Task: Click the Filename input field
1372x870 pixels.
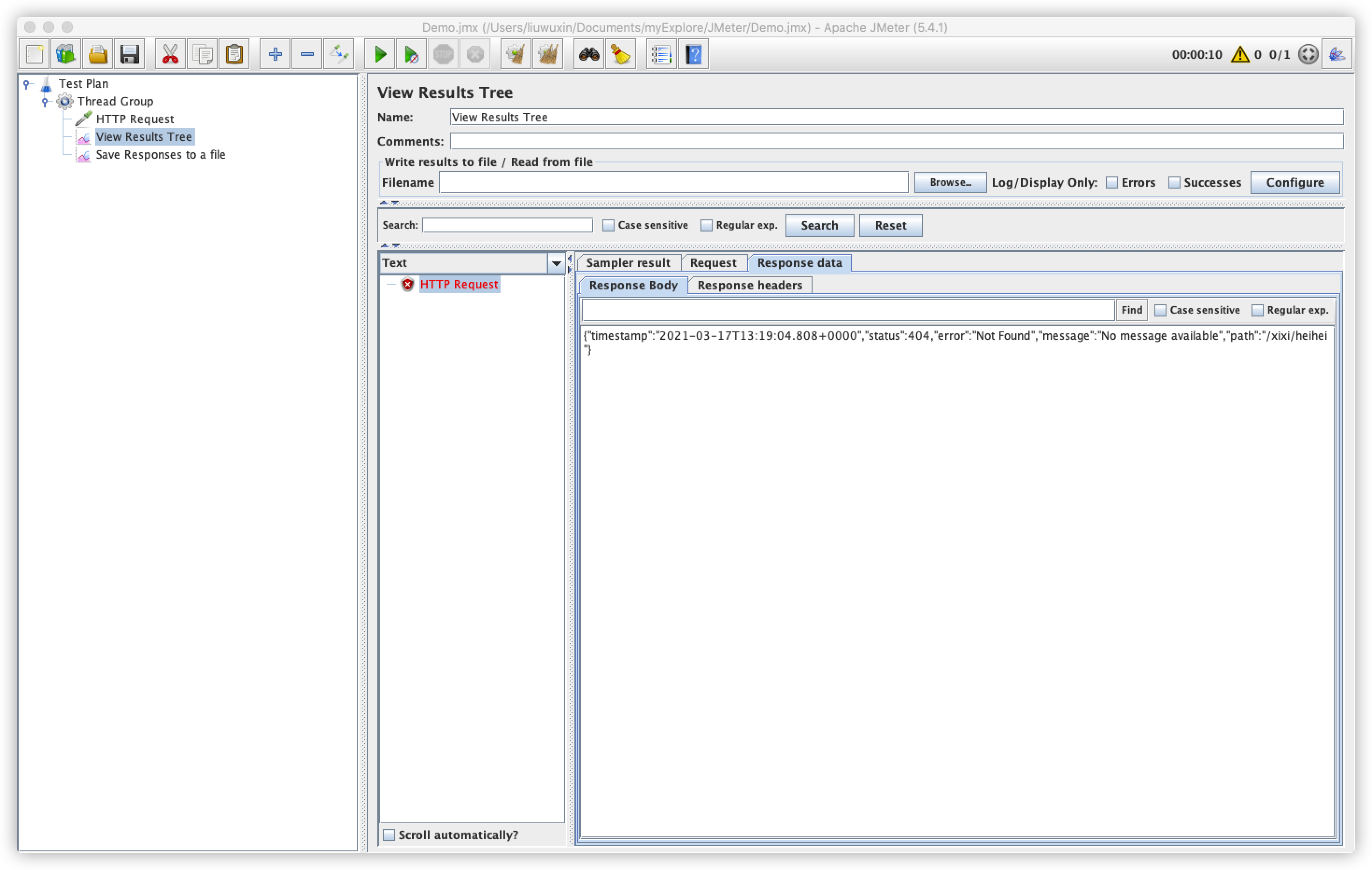Action: [x=673, y=183]
